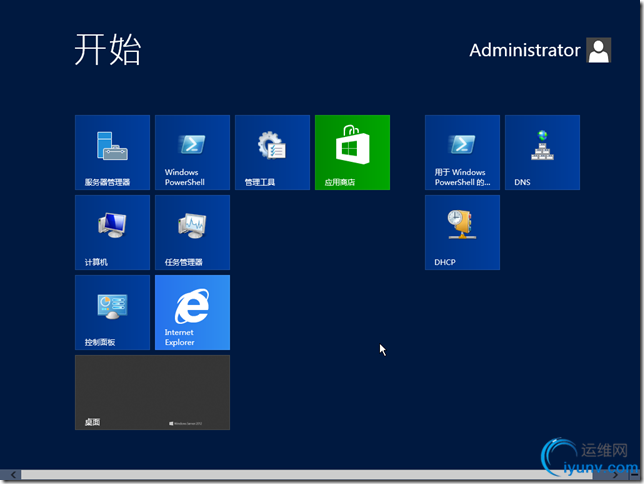This screenshot has height=484, width=644.
Task: Click the 开始 Start heading text
Action: pos(108,49)
